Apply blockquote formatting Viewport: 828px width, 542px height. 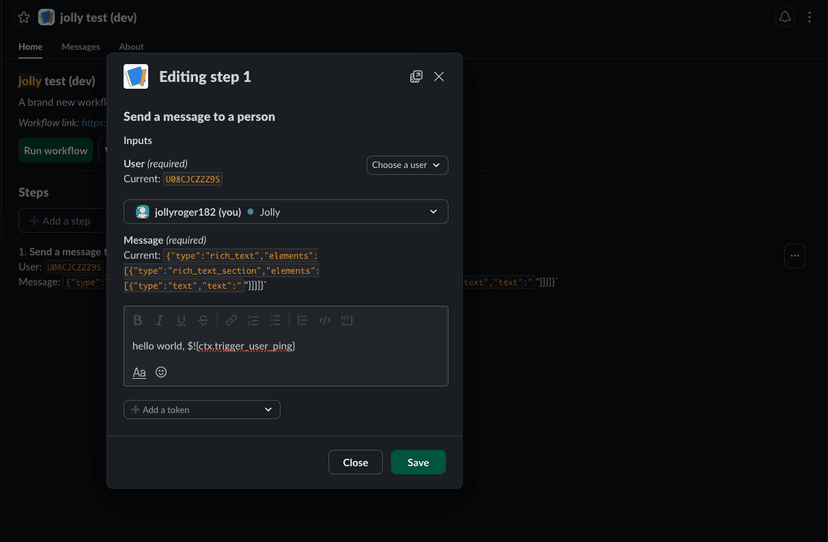(303, 320)
